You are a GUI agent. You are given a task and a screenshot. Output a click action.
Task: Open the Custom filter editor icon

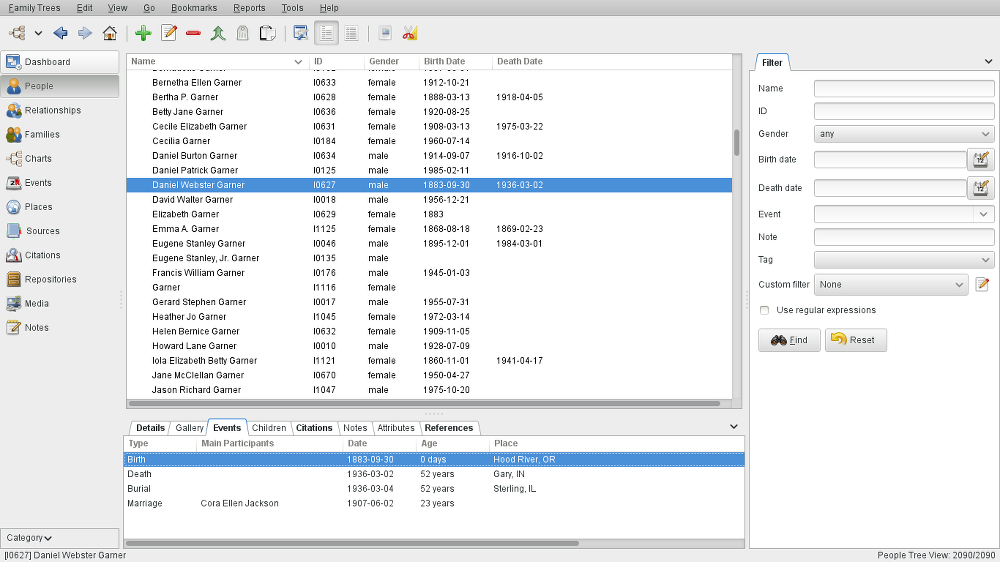pyautogui.click(x=982, y=284)
